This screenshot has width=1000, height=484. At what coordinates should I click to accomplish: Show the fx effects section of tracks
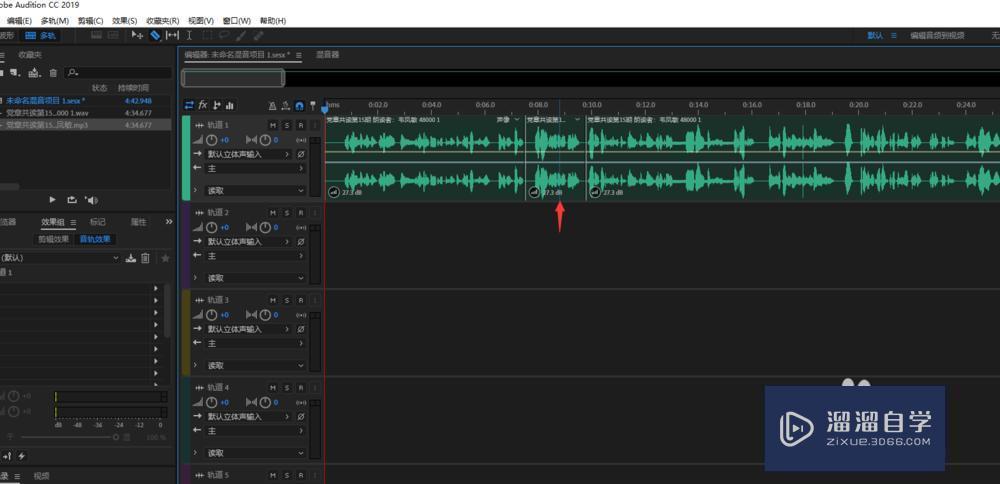(x=203, y=105)
